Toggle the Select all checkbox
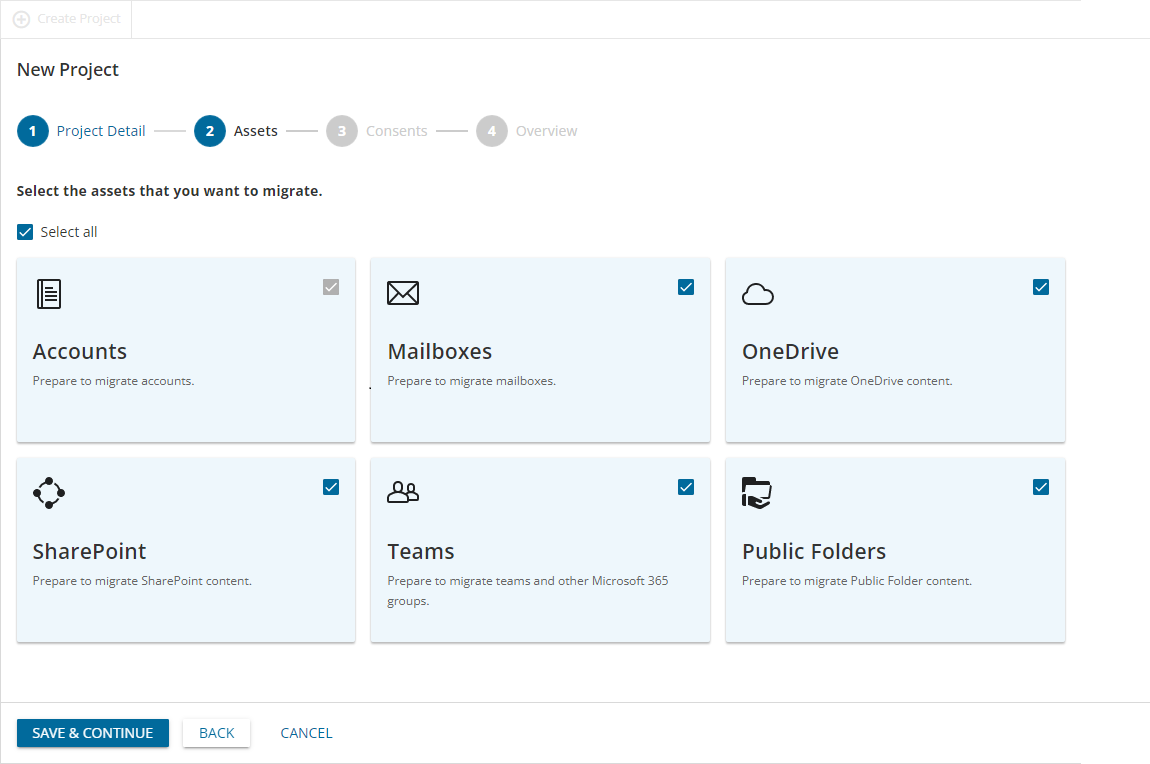The width and height of the screenshot is (1150, 764). point(26,232)
